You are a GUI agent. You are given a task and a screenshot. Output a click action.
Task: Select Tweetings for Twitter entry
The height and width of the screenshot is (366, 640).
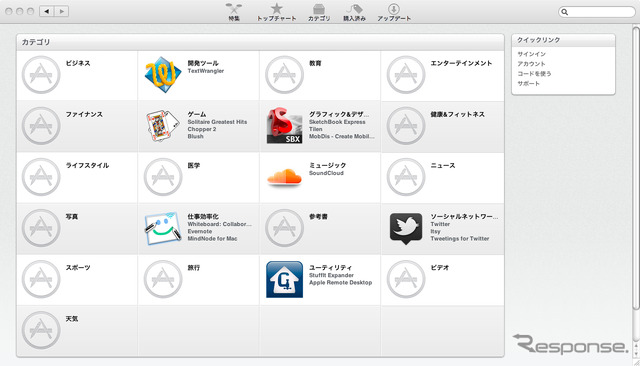tap(460, 239)
